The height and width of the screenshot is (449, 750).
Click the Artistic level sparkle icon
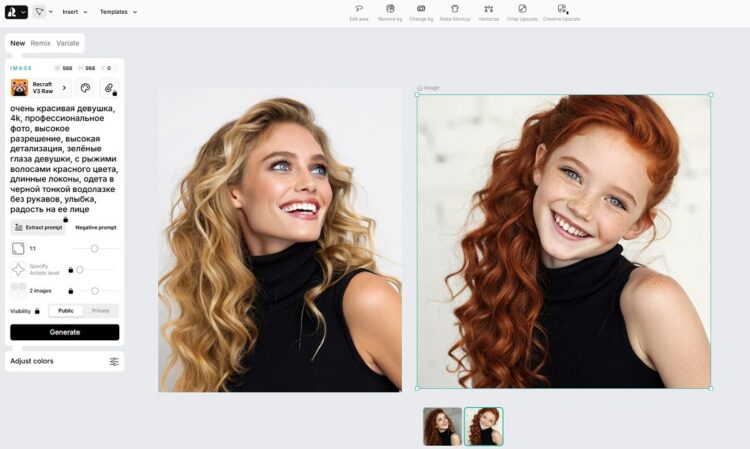coord(18,270)
